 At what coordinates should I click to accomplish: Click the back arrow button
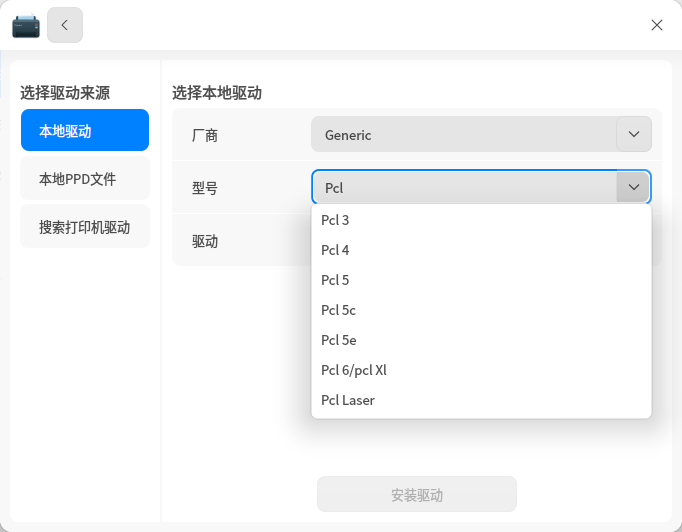coord(65,25)
